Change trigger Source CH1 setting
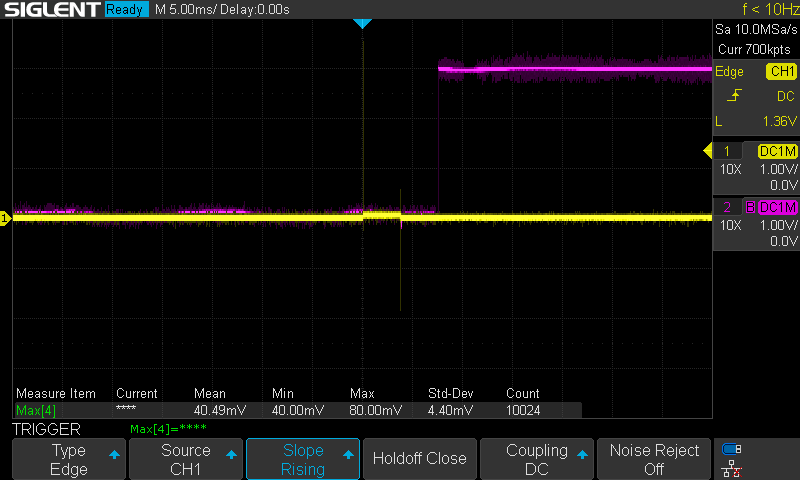Screen dimensions: 800x480 click(x=186, y=459)
